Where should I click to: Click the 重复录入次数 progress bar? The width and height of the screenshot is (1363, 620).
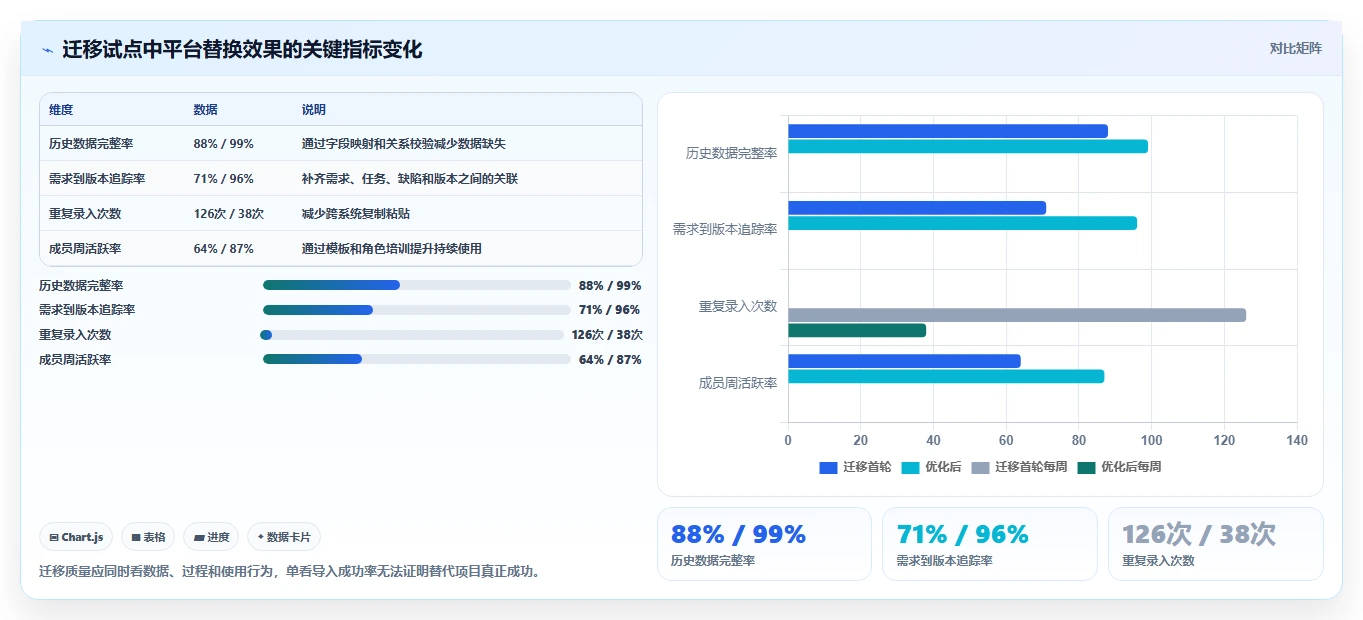pos(412,335)
